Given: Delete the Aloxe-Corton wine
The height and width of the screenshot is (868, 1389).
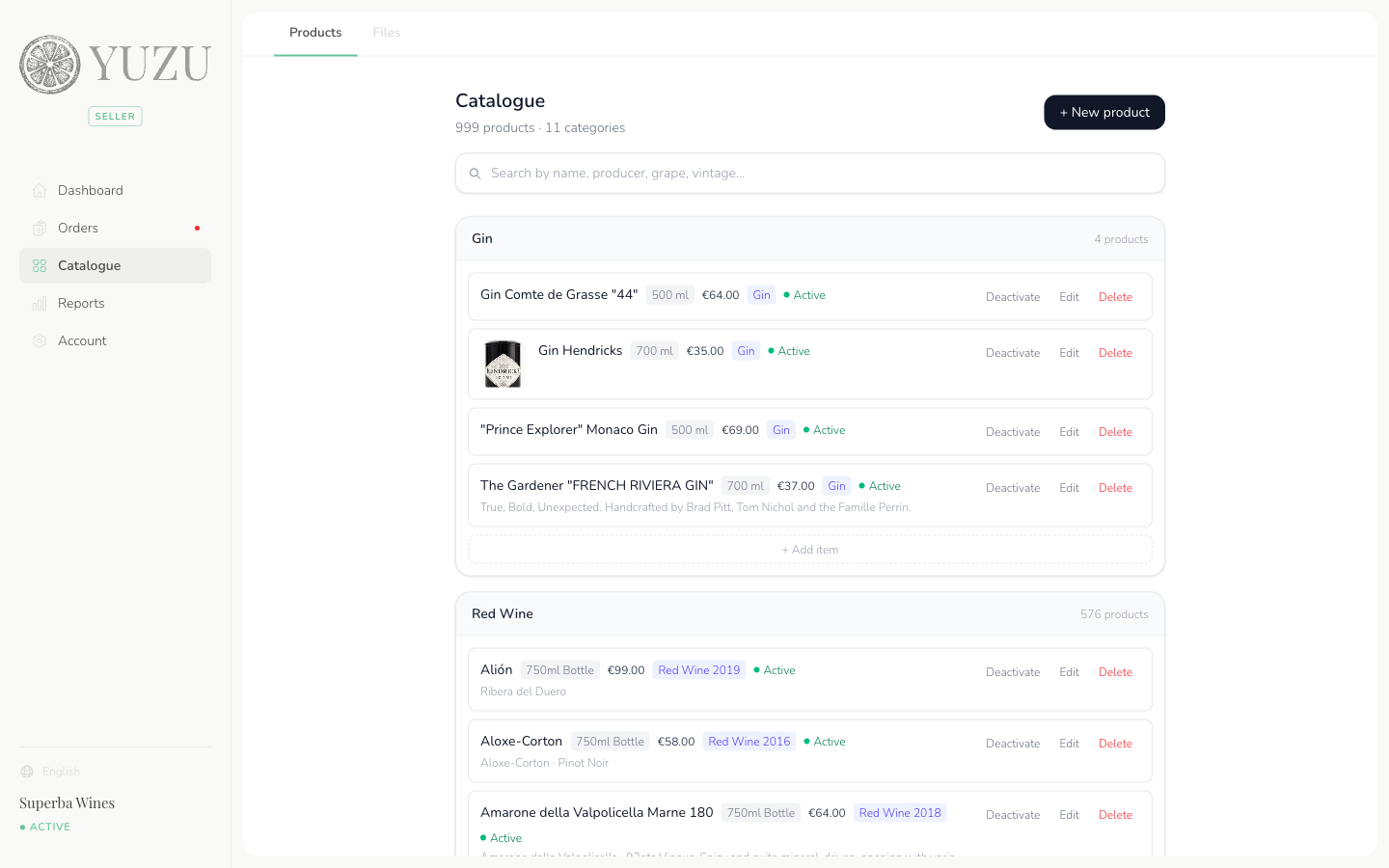Looking at the screenshot, I should (x=1115, y=744).
